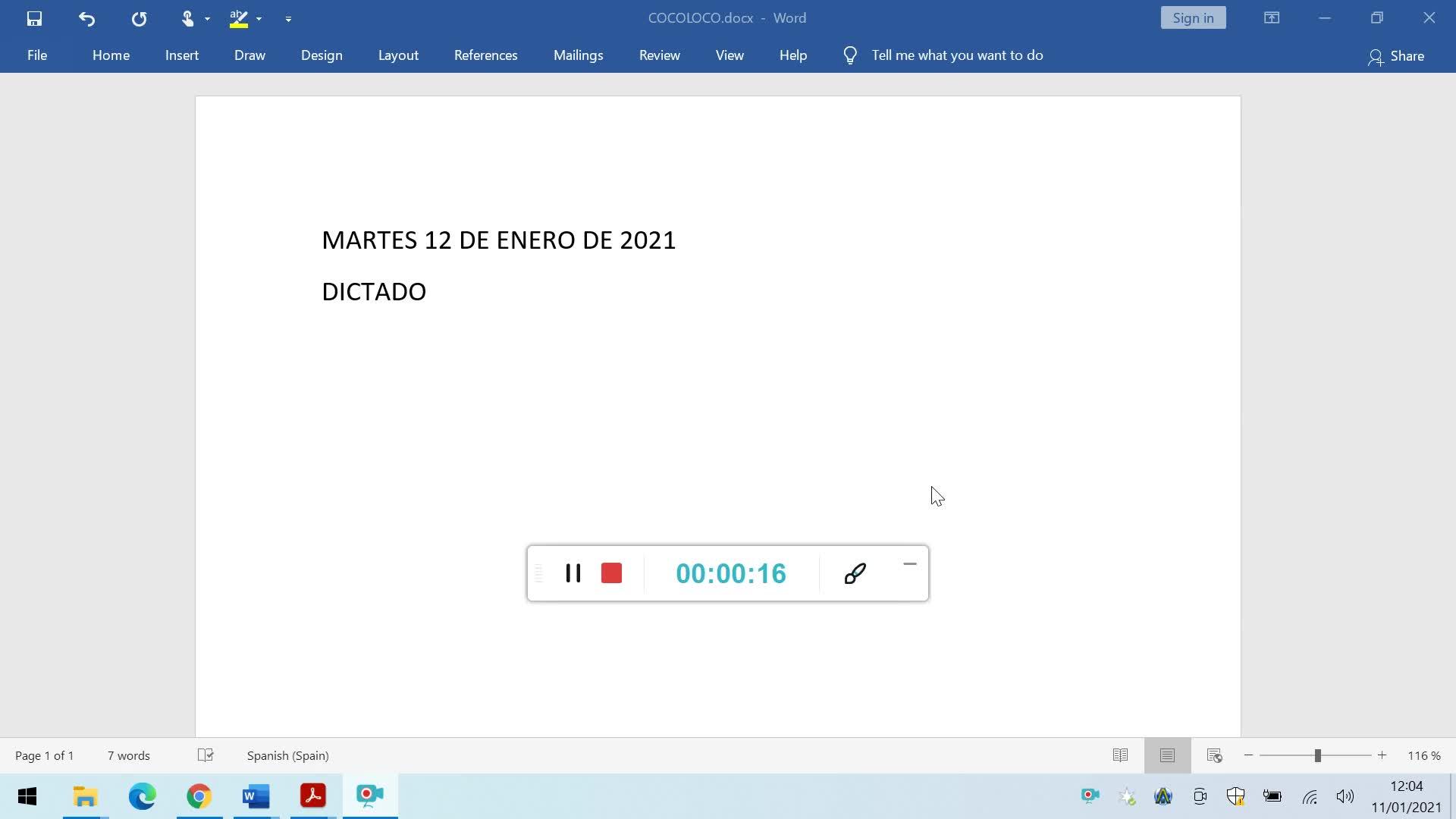The image size is (1456, 819).
Task: Click the zoom slider handle
Action: point(1317,755)
